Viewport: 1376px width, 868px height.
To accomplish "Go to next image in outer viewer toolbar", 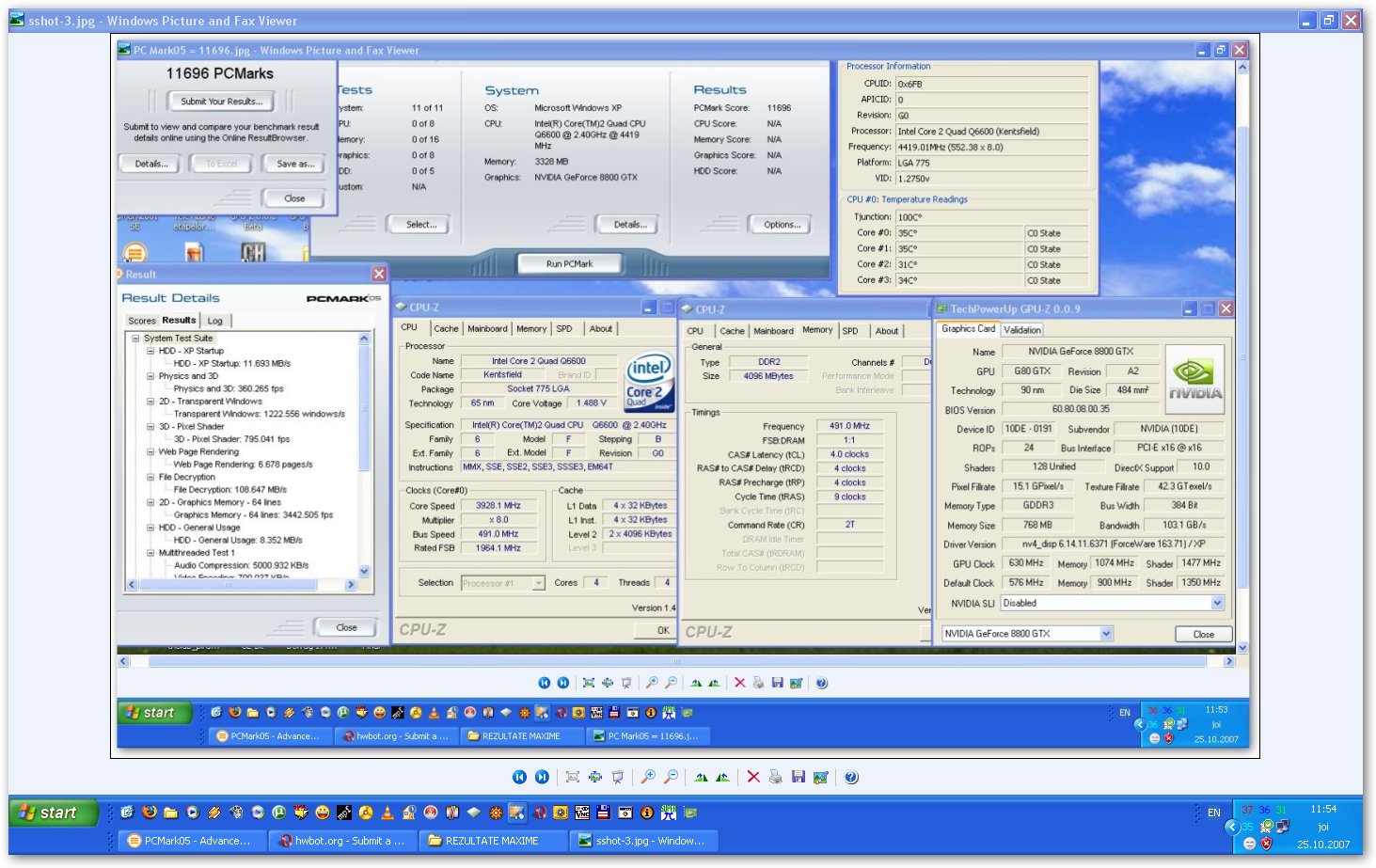I will tap(542, 777).
